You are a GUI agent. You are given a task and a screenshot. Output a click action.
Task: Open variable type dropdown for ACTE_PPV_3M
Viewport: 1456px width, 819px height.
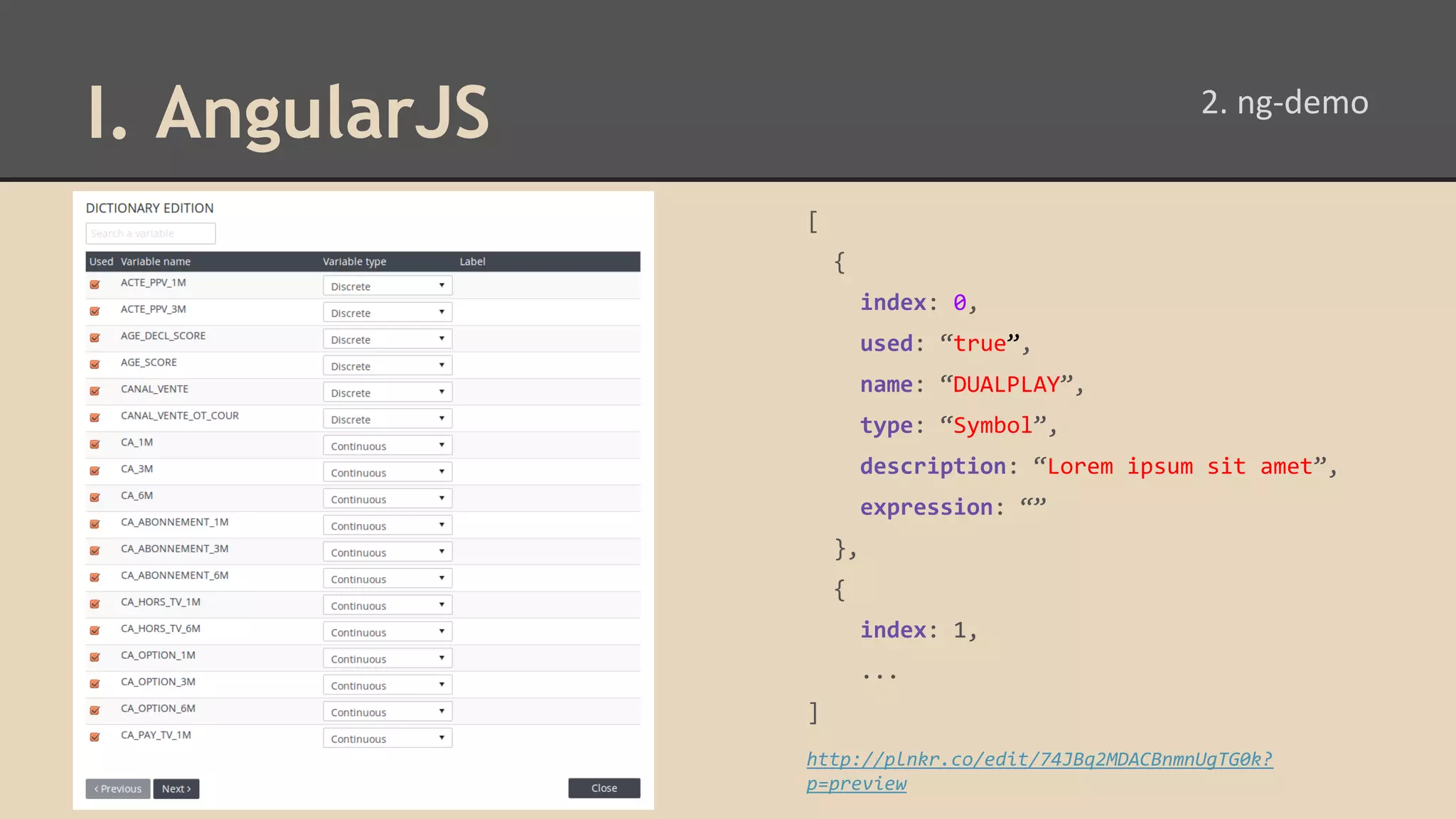tap(387, 313)
